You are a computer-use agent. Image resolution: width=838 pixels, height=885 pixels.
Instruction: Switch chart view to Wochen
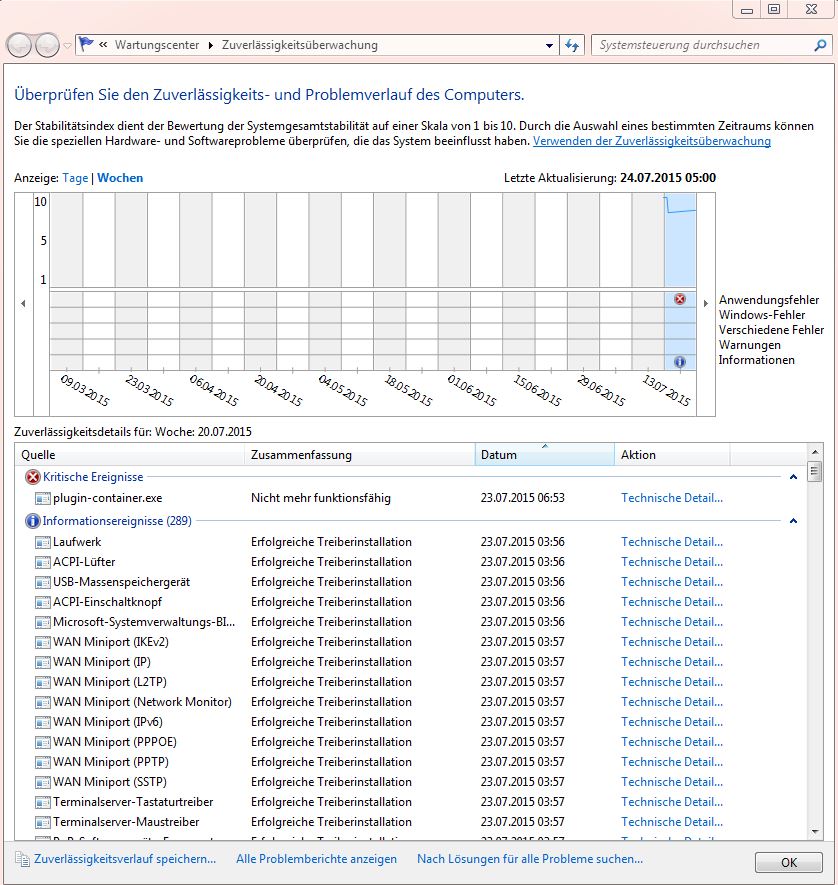coord(120,178)
